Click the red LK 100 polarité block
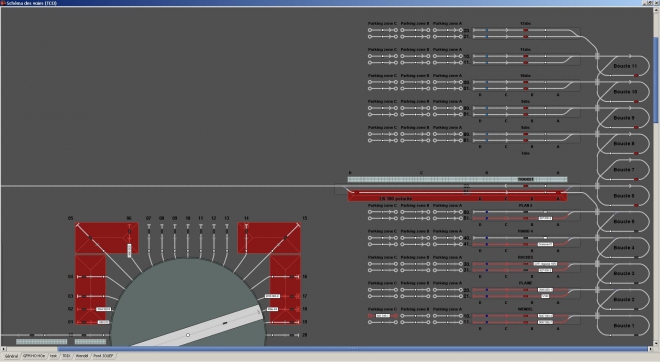 pos(458,196)
